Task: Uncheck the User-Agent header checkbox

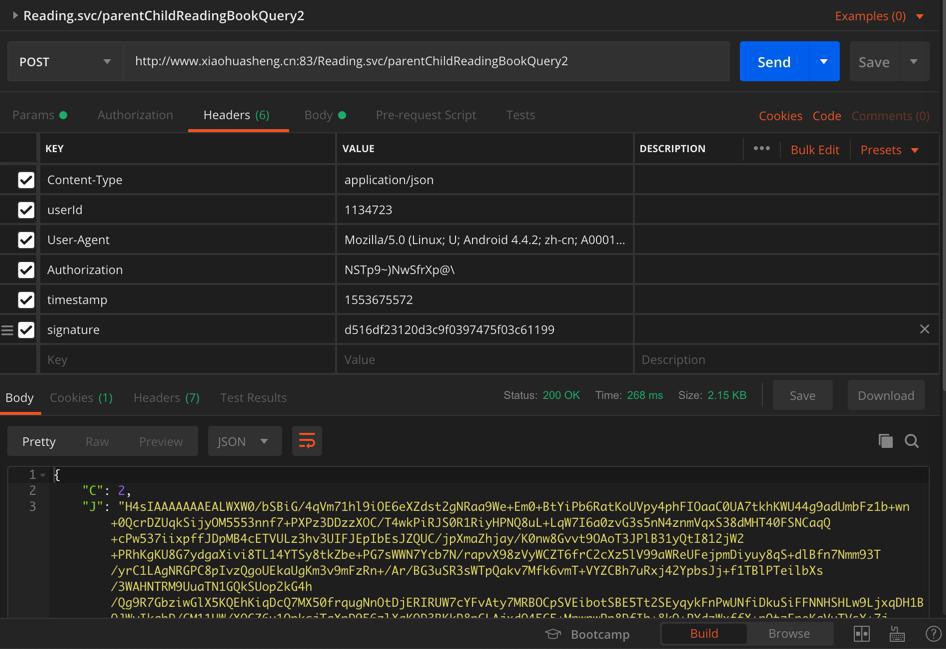Action: coord(26,240)
